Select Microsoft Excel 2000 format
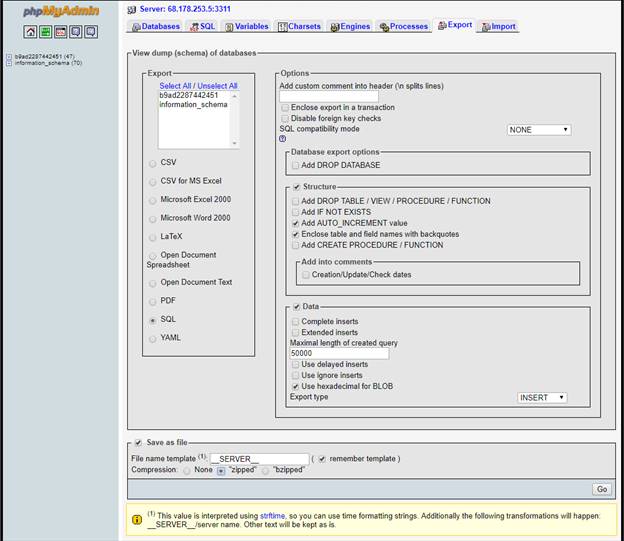 pos(152,200)
